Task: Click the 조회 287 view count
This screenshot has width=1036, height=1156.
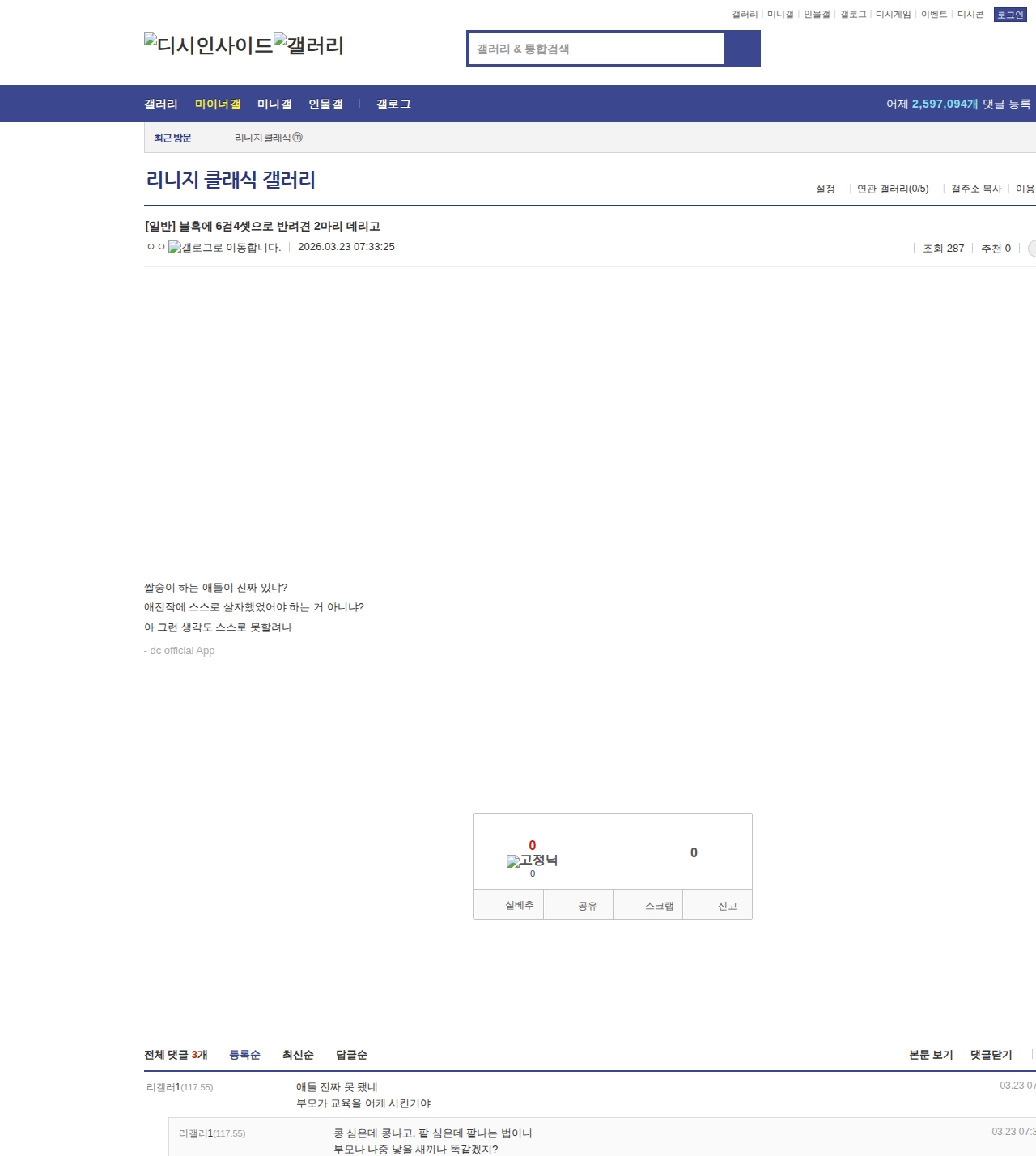Action: pos(944,249)
